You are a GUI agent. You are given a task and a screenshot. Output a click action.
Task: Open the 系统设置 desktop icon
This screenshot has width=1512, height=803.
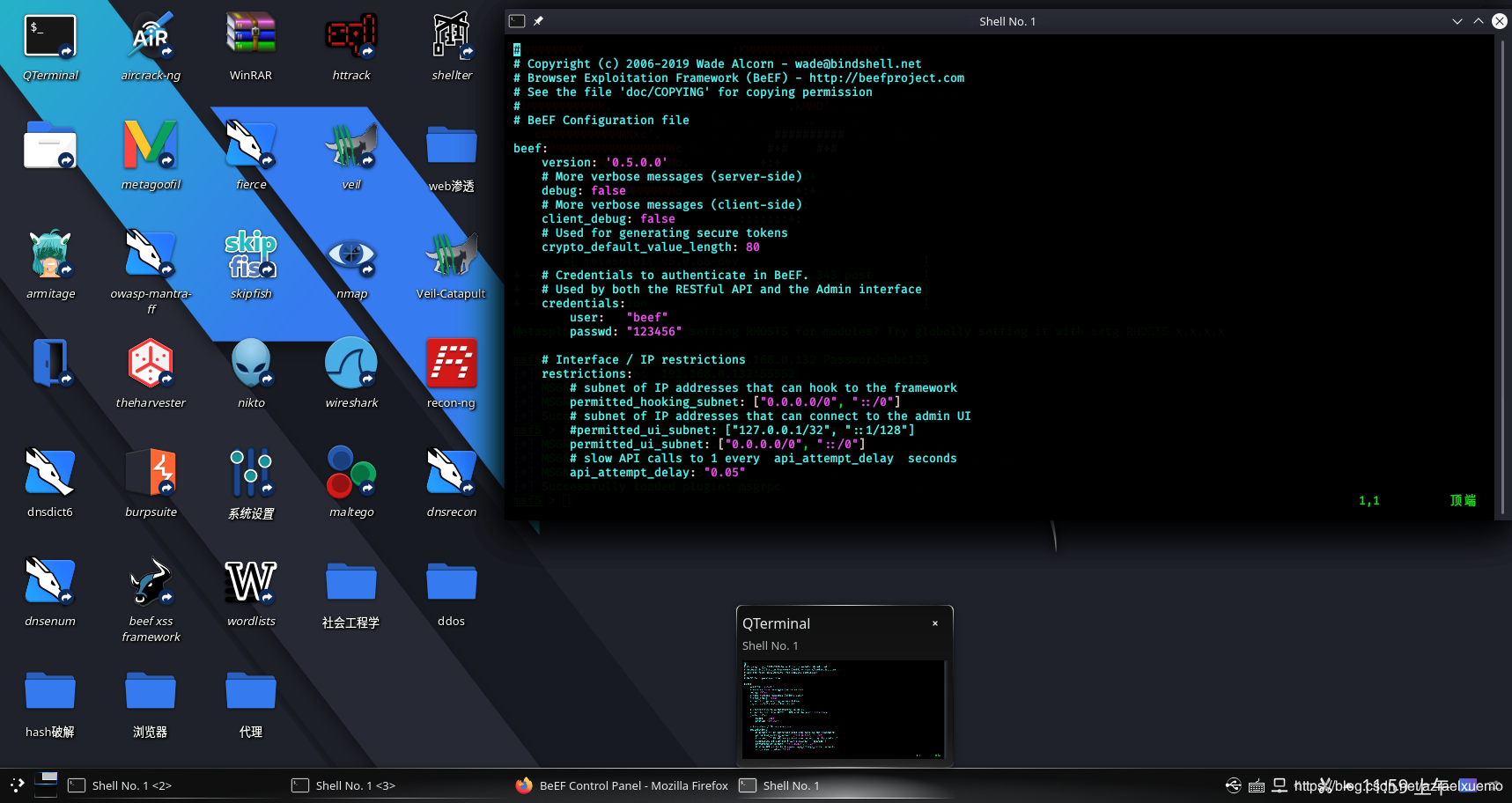[x=251, y=483]
